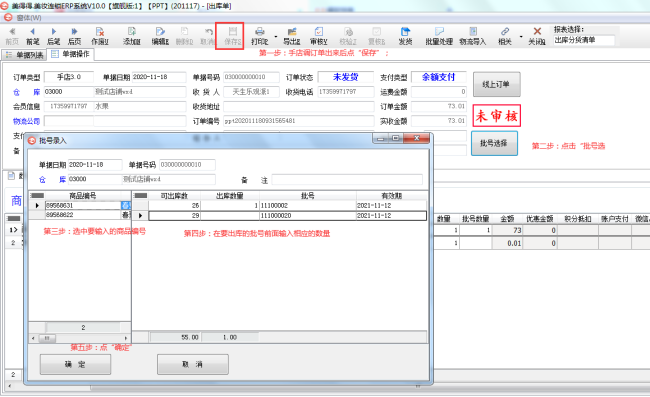Import logistics with 物流导入 icon
This screenshot has width=650, height=397.
coord(473,36)
